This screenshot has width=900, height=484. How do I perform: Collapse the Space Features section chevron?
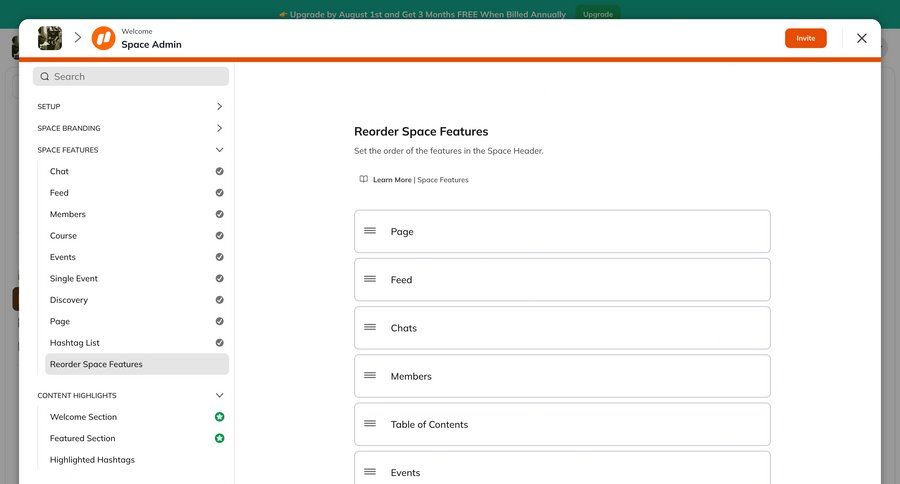[219, 150]
